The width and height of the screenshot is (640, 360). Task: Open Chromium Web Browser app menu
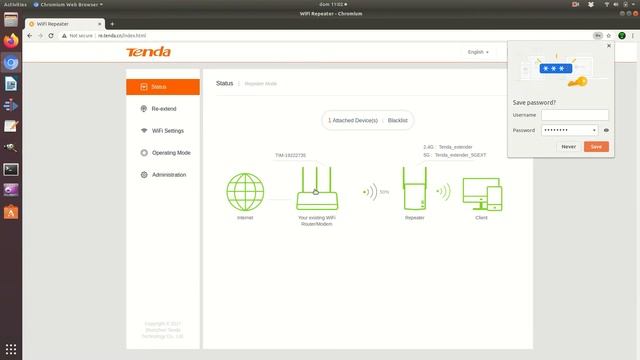[x=68, y=4]
